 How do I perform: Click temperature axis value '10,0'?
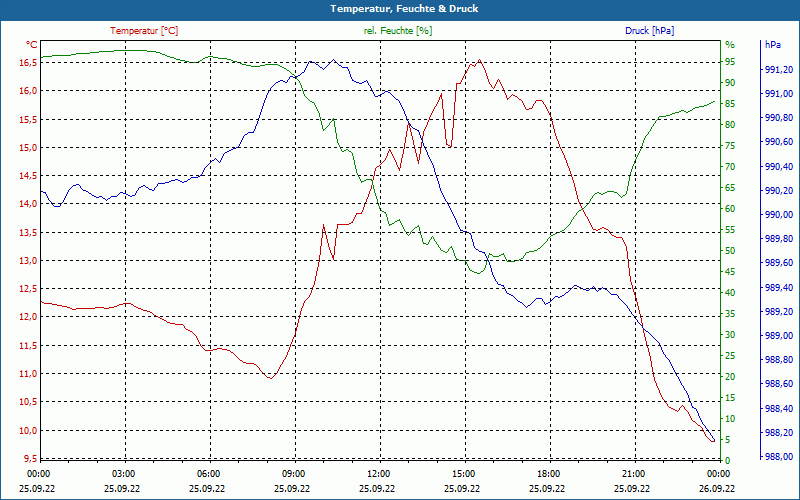click(29, 430)
